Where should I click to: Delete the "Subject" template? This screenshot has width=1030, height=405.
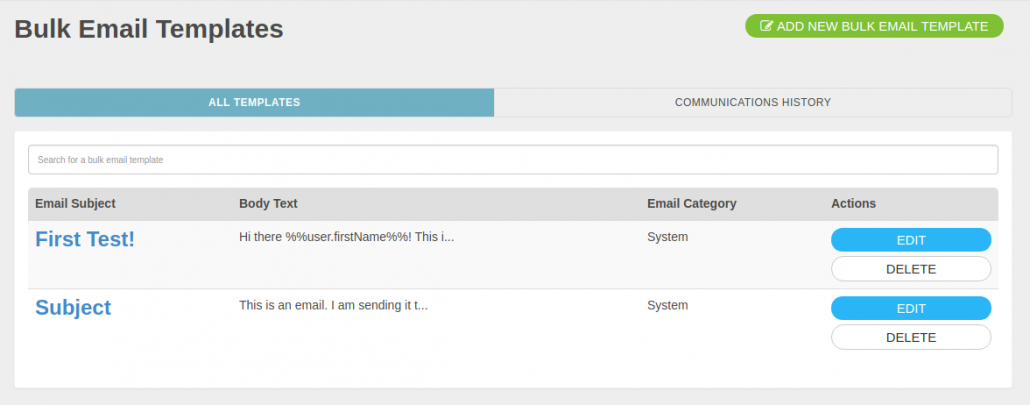[x=911, y=337]
